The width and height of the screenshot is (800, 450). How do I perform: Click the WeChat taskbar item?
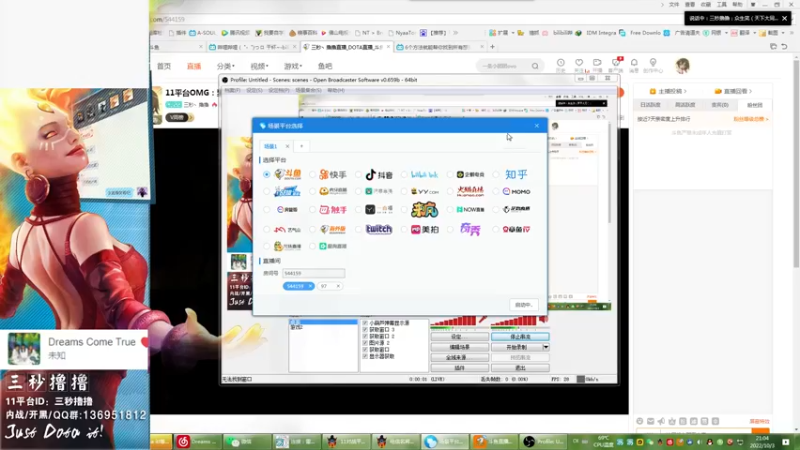pos(246,441)
